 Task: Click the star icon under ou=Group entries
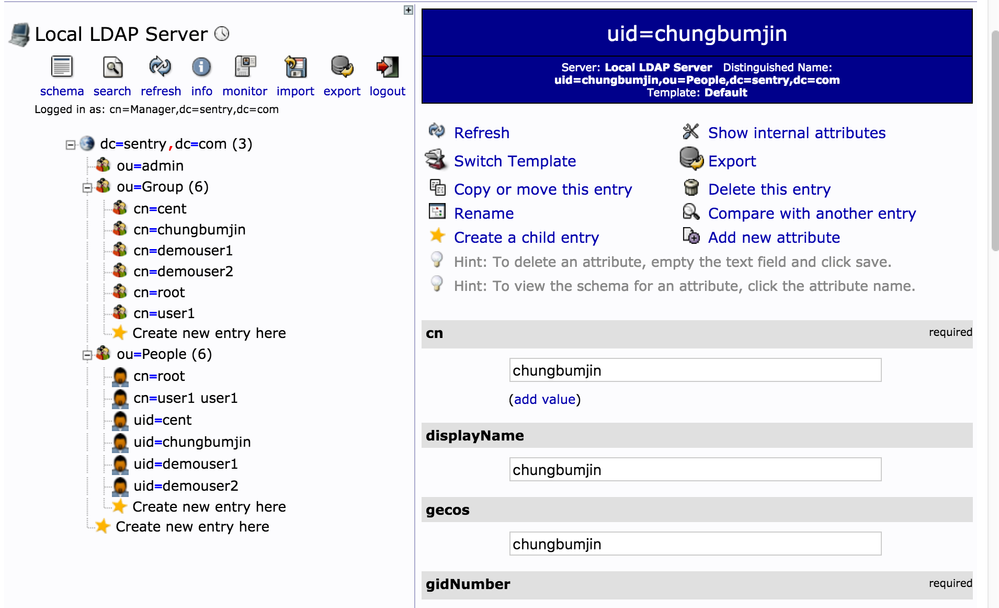[119, 333]
